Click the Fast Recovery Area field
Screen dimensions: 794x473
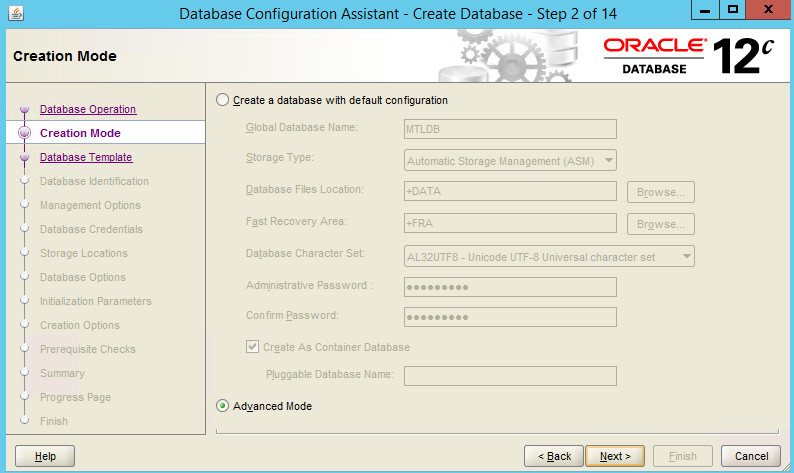pyautogui.click(x=510, y=223)
